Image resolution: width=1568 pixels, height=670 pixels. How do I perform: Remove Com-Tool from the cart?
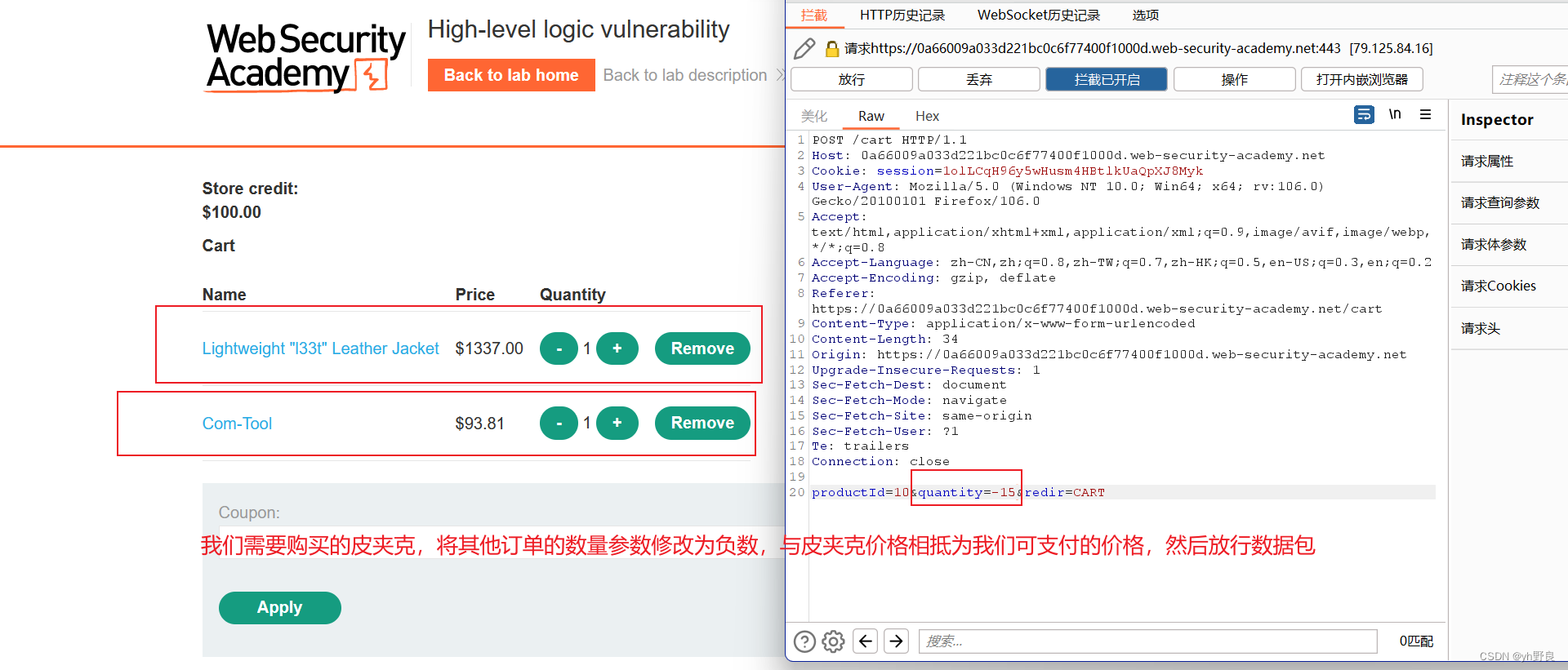coord(702,423)
